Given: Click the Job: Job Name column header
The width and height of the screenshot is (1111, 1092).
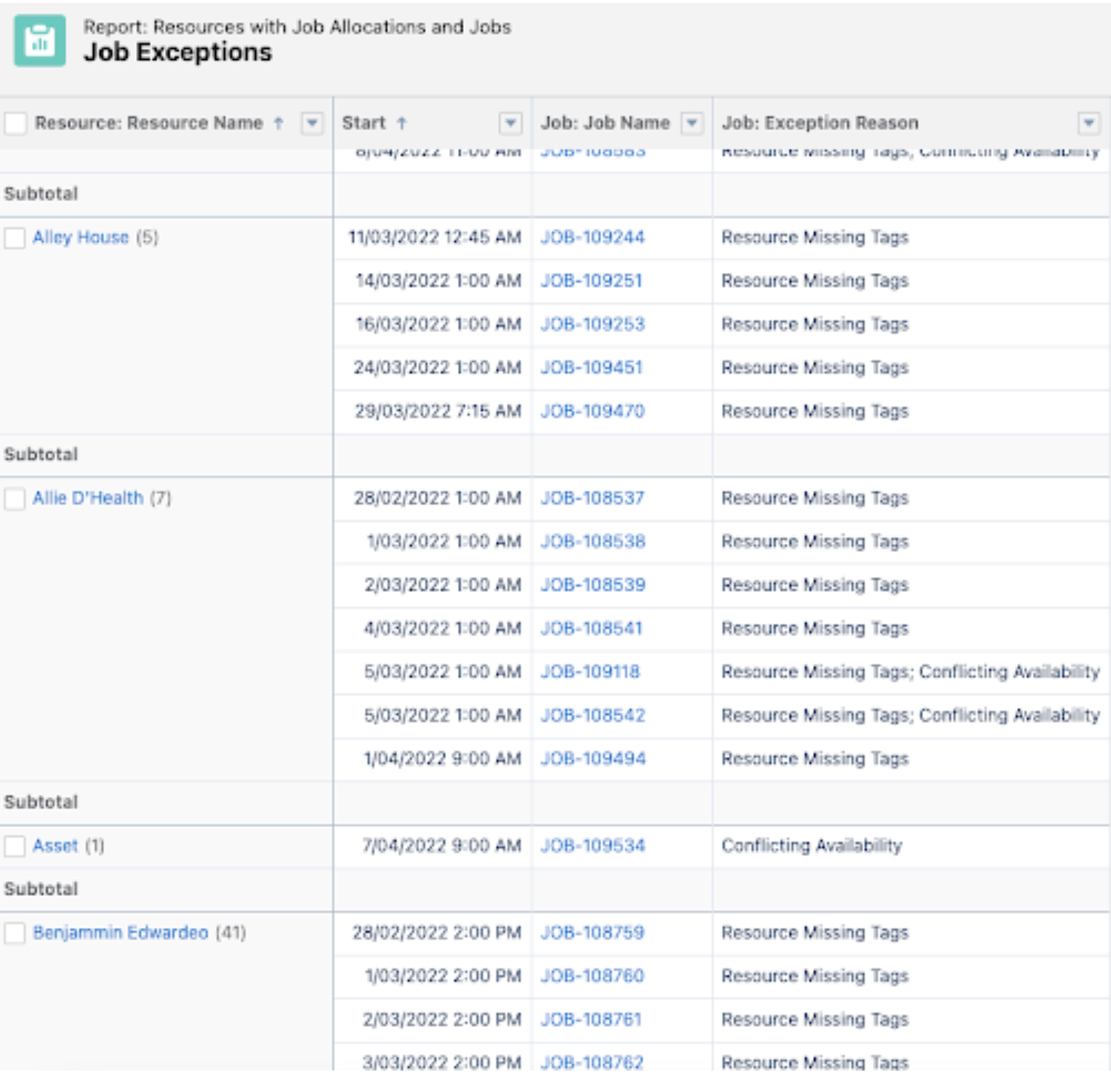Looking at the screenshot, I should (605, 123).
